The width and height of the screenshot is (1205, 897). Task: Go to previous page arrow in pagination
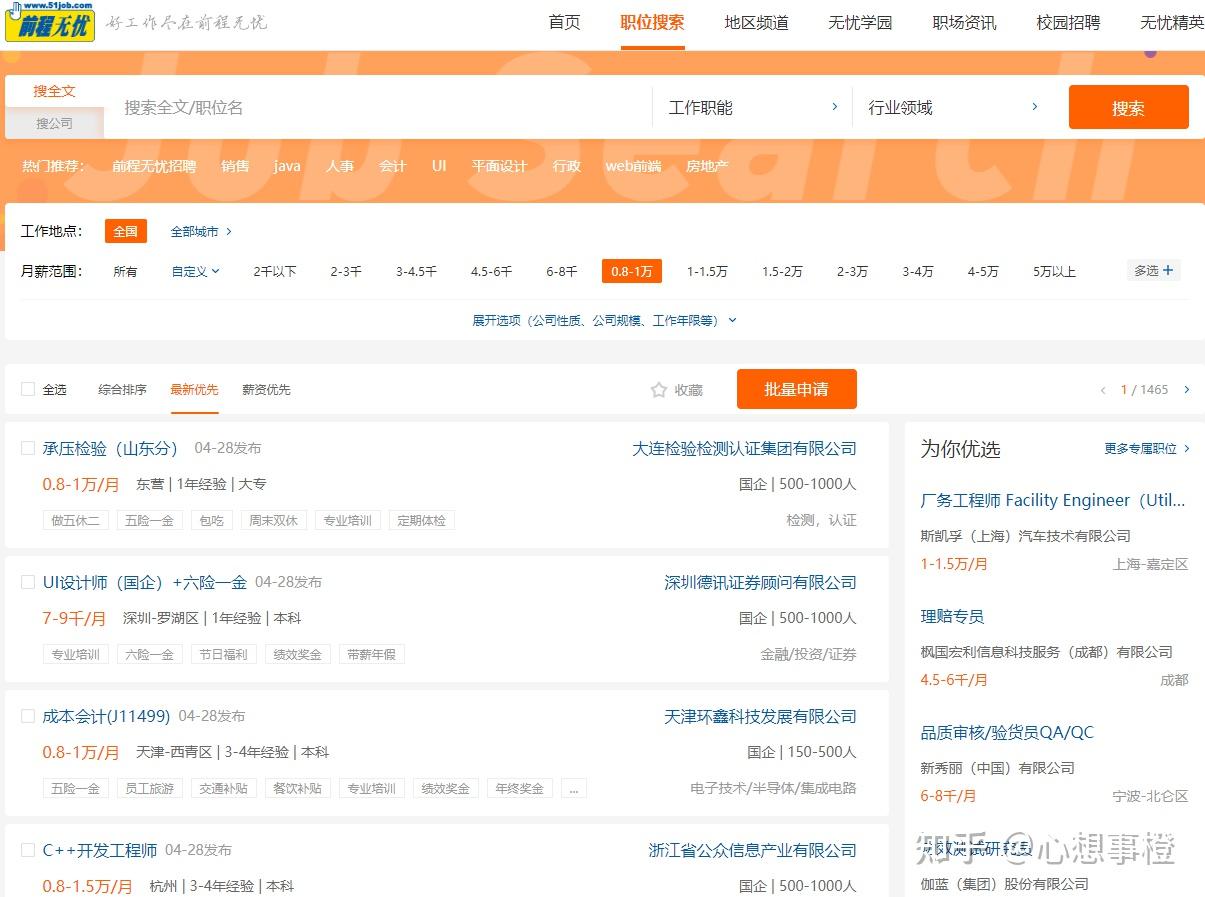1103,390
